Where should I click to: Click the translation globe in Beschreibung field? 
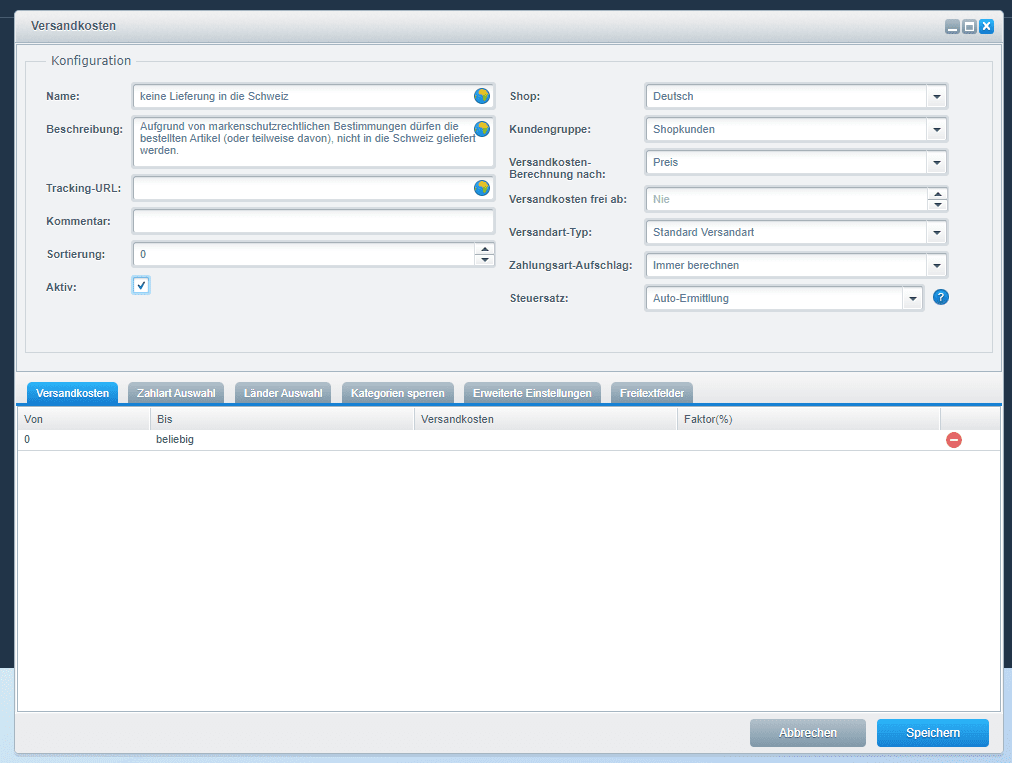tap(482, 129)
